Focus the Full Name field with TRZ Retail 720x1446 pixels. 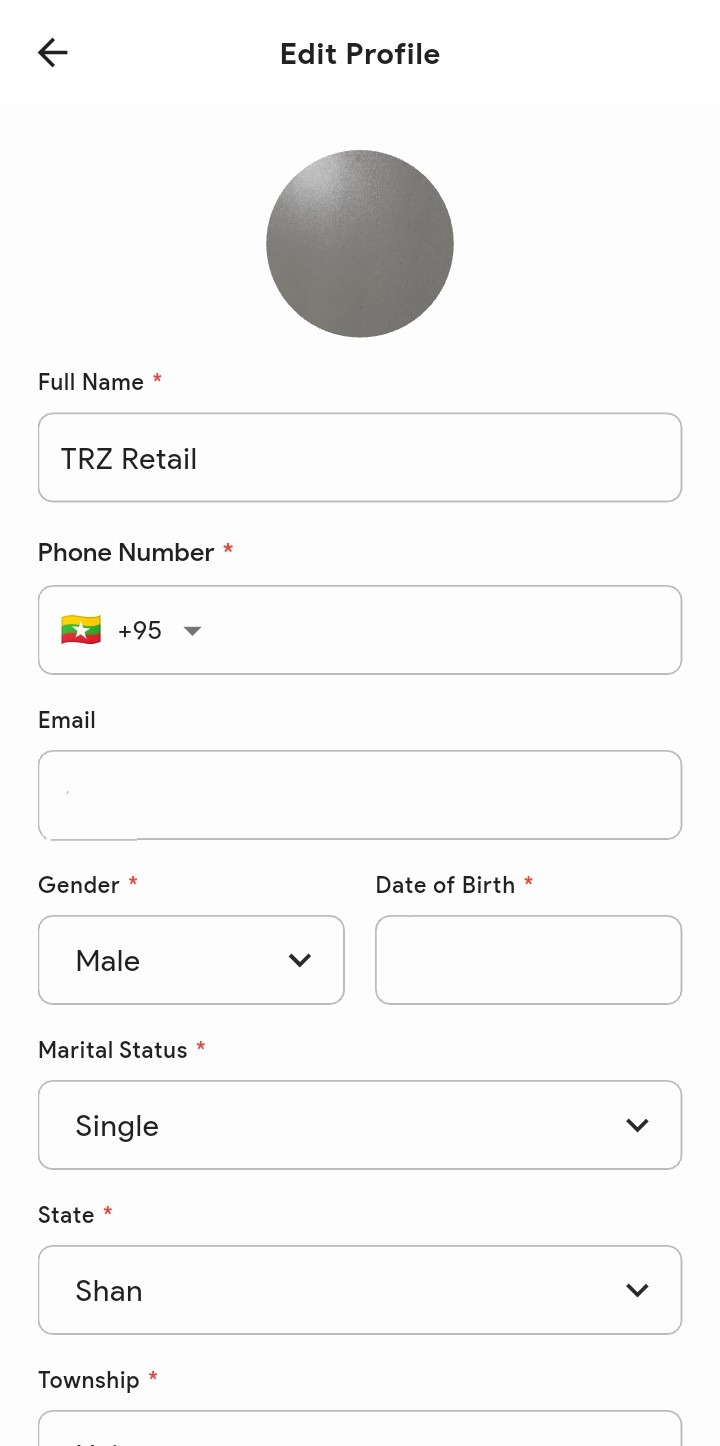pyautogui.click(x=359, y=458)
